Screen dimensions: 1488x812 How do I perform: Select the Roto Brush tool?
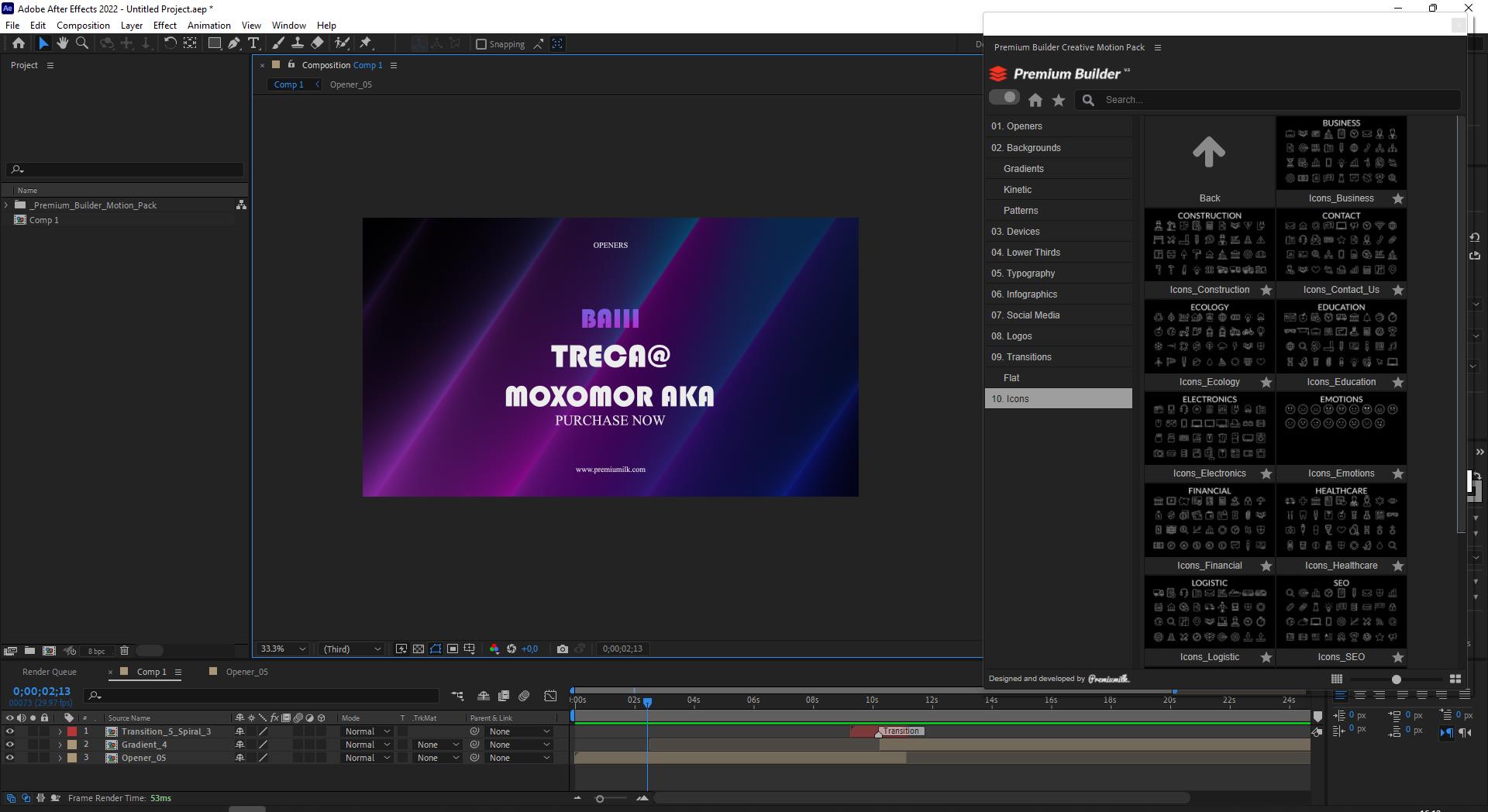pos(342,44)
